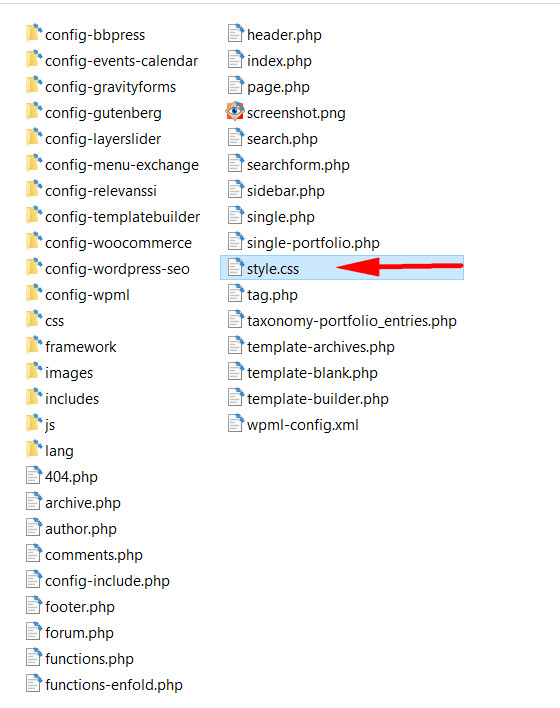Select the template-blank.php file name
The height and width of the screenshot is (708, 560).
coord(312,373)
